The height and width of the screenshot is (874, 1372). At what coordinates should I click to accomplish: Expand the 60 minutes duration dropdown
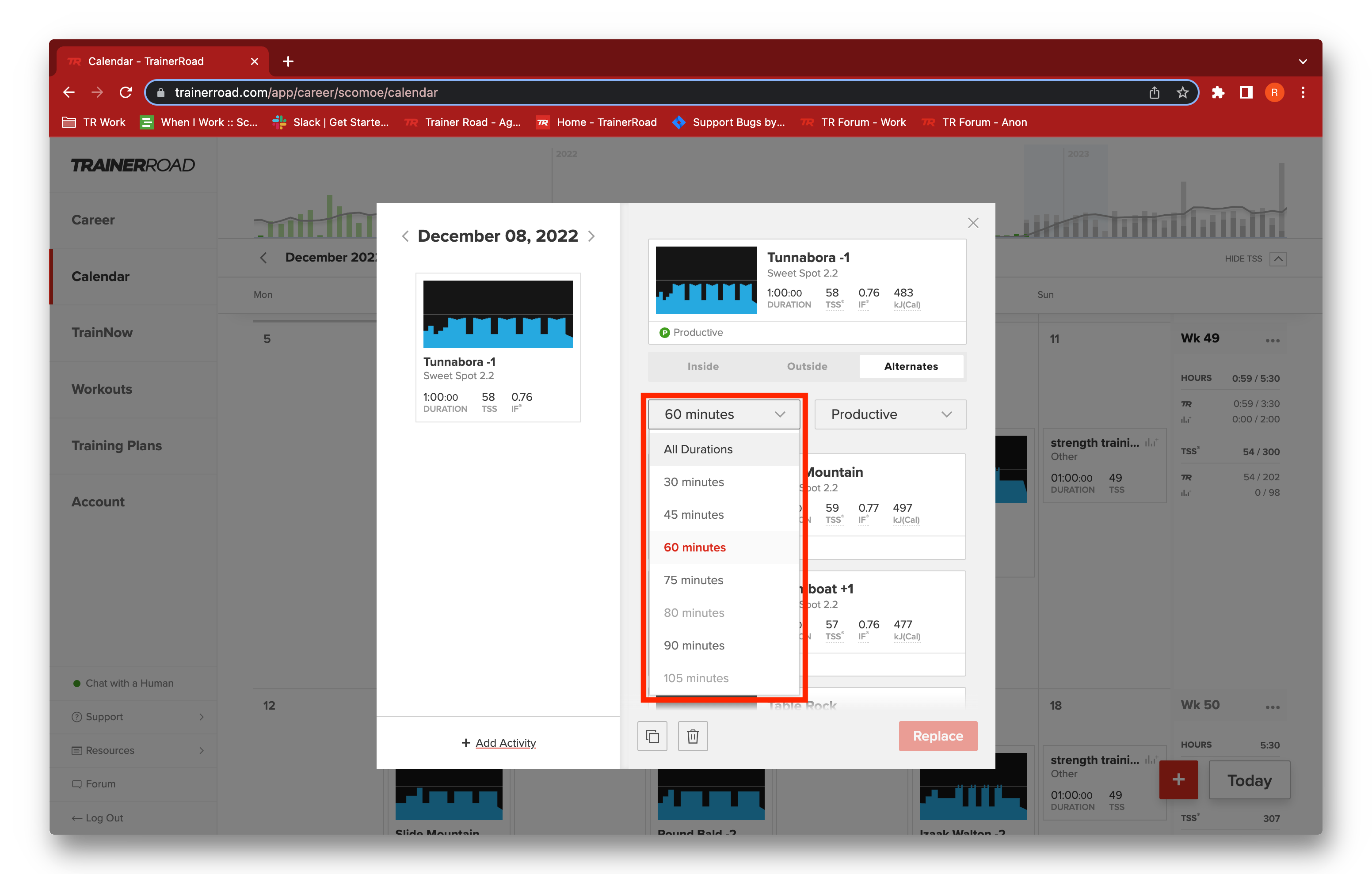[x=724, y=414]
